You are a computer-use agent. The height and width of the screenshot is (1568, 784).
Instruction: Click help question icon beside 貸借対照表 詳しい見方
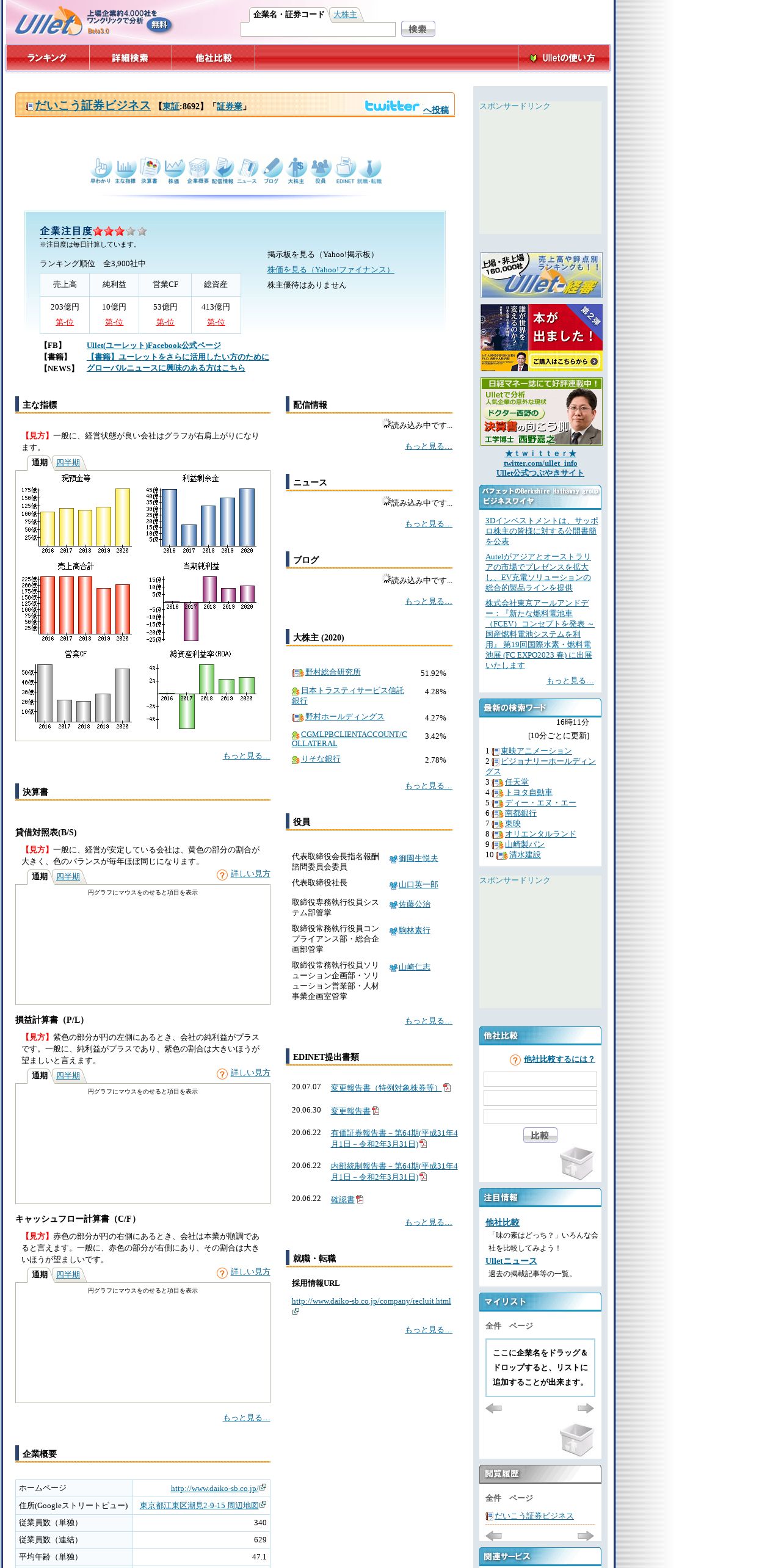coord(222,875)
